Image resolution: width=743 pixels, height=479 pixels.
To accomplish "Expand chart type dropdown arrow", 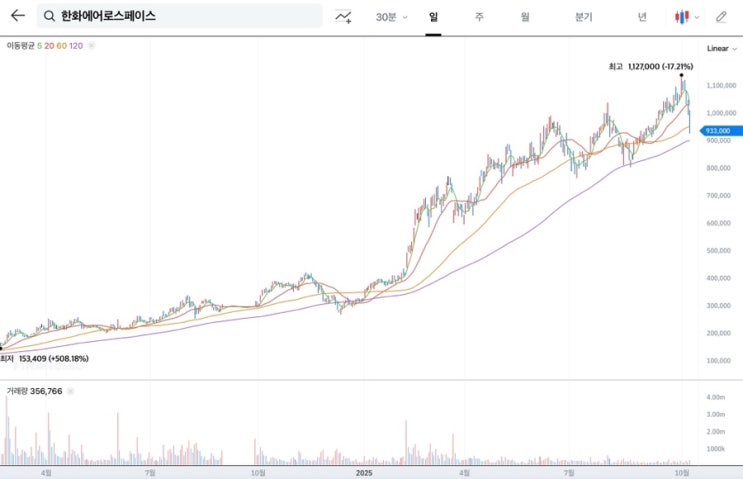I will (697, 17).
